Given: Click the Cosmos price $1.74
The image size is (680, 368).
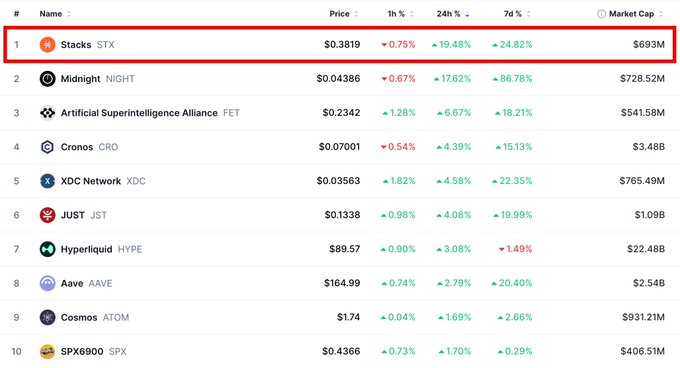Looking at the screenshot, I should point(349,317).
